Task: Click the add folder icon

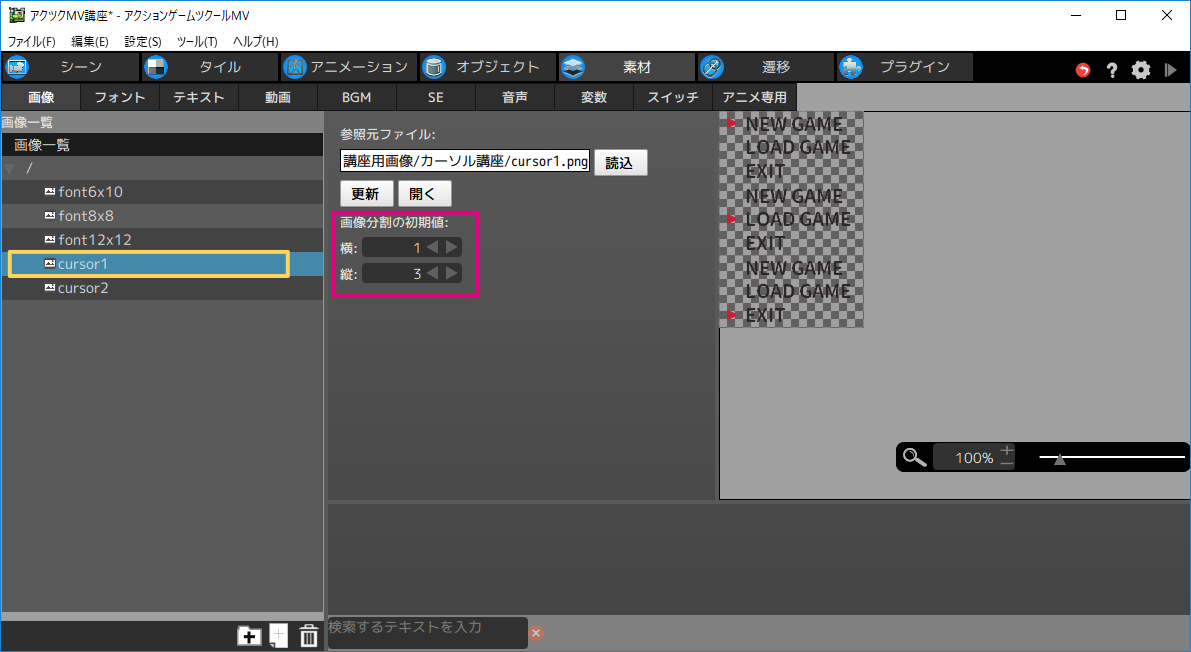Action: [x=248, y=635]
